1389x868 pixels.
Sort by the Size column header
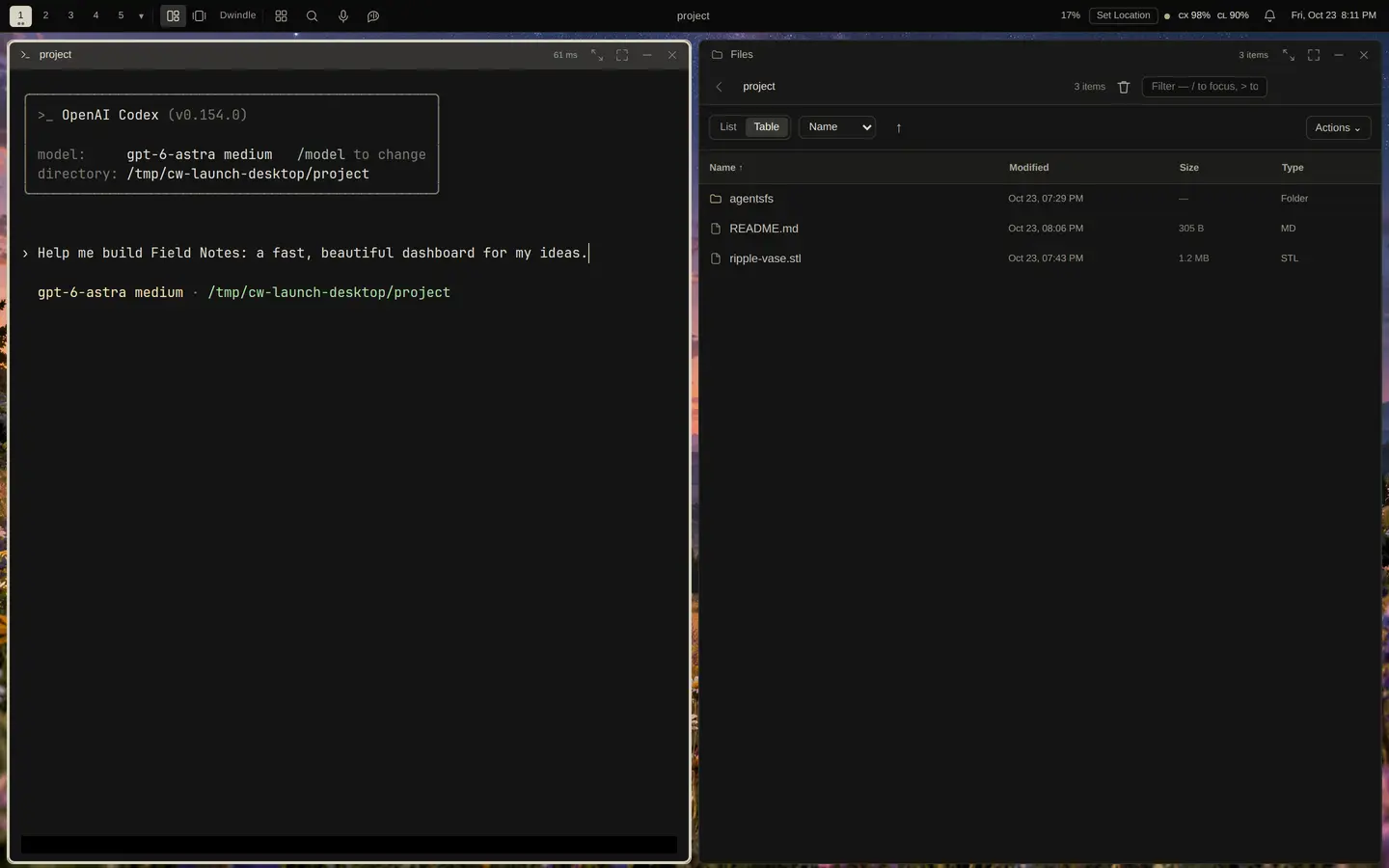click(x=1188, y=168)
